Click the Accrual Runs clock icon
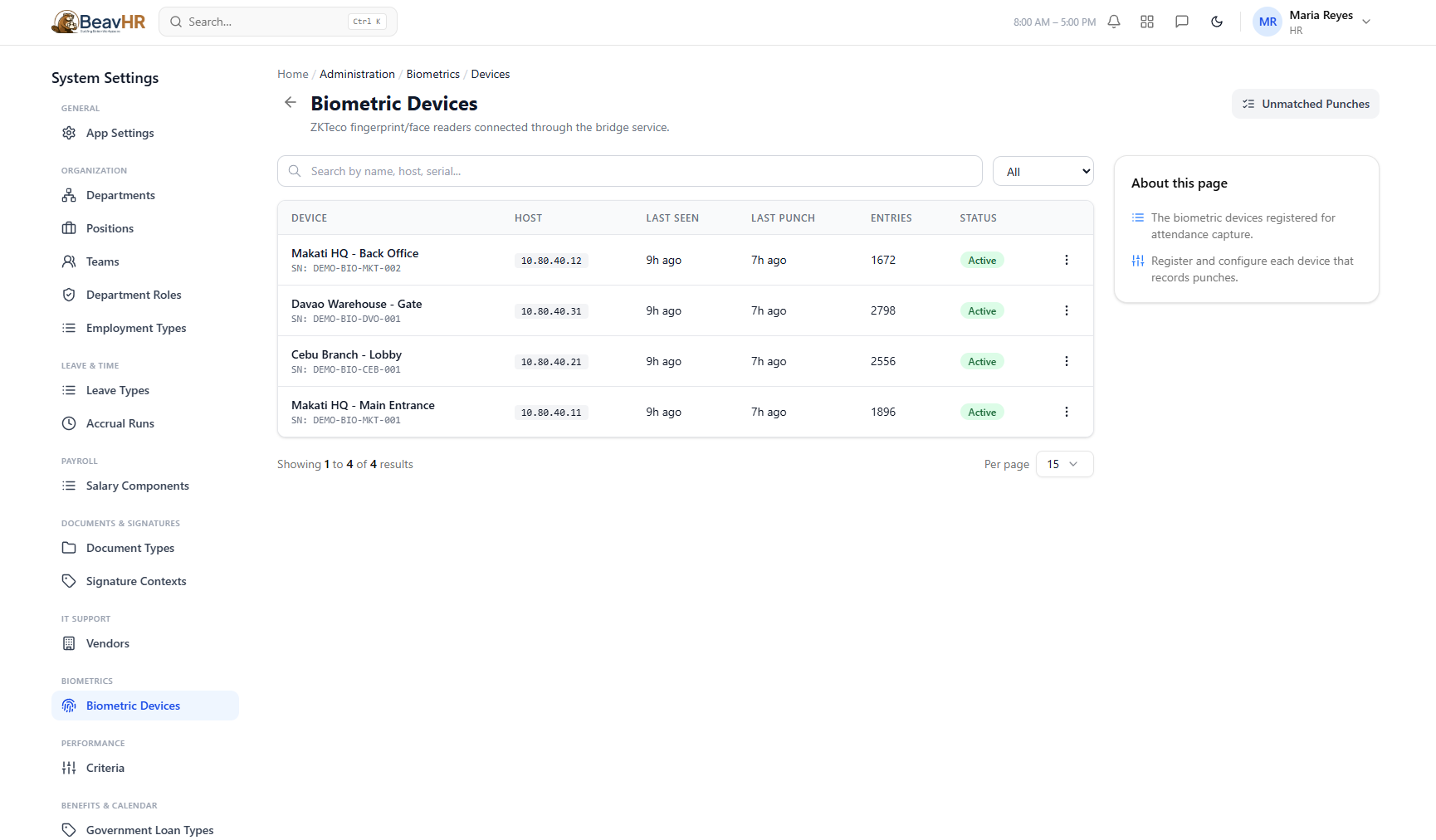The width and height of the screenshot is (1436, 840). (x=69, y=423)
